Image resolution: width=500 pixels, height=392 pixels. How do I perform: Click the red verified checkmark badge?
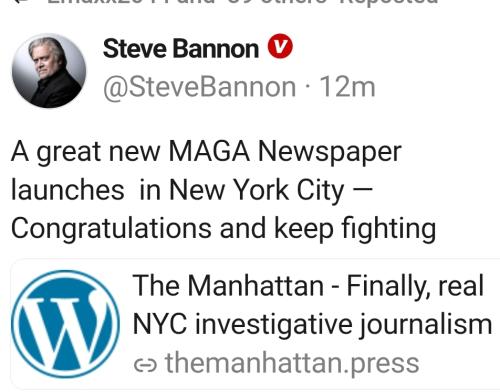280,46
